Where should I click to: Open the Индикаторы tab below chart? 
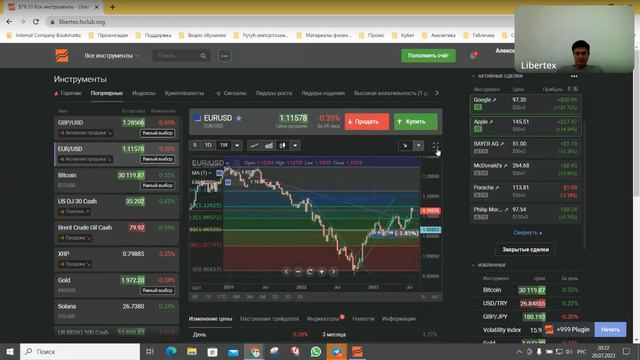tap(323, 319)
